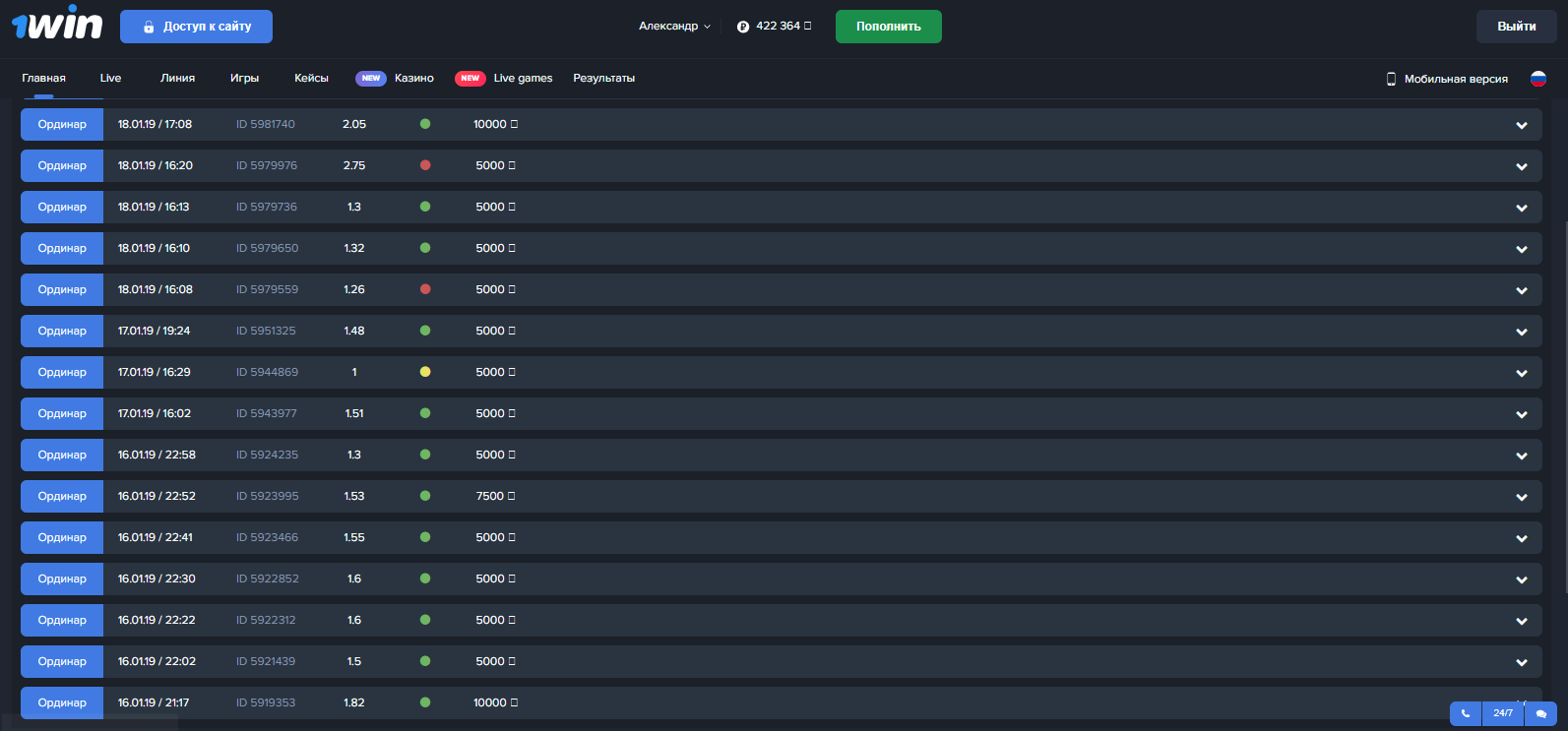Click the odds value 1.48
1568x731 pixels.
[354, 331]
